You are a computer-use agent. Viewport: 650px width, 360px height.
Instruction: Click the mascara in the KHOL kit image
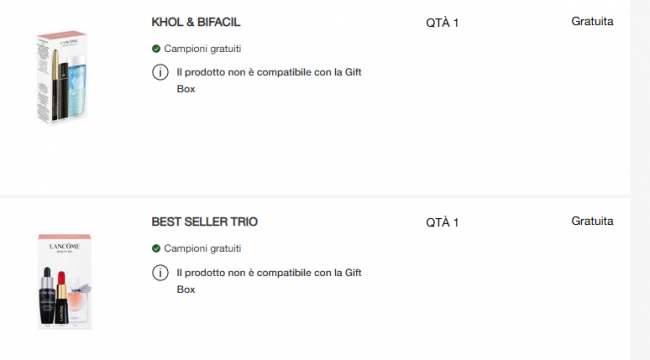pyautogui.click(x=55, y=85)
